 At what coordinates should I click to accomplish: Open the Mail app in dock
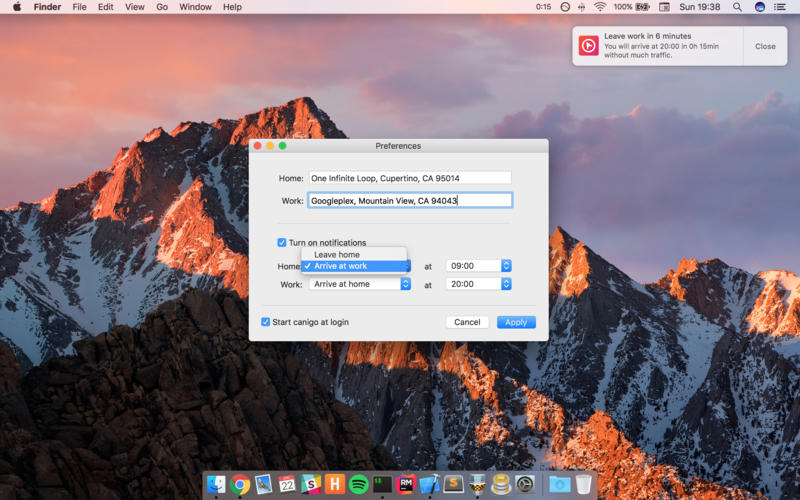tap(263, 484)
